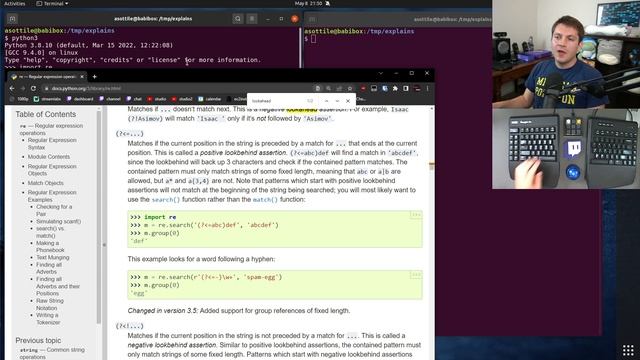The image size is (640, 360).
Task: Open the Terminal app menu in top bar
Action: tap(52, 4)
